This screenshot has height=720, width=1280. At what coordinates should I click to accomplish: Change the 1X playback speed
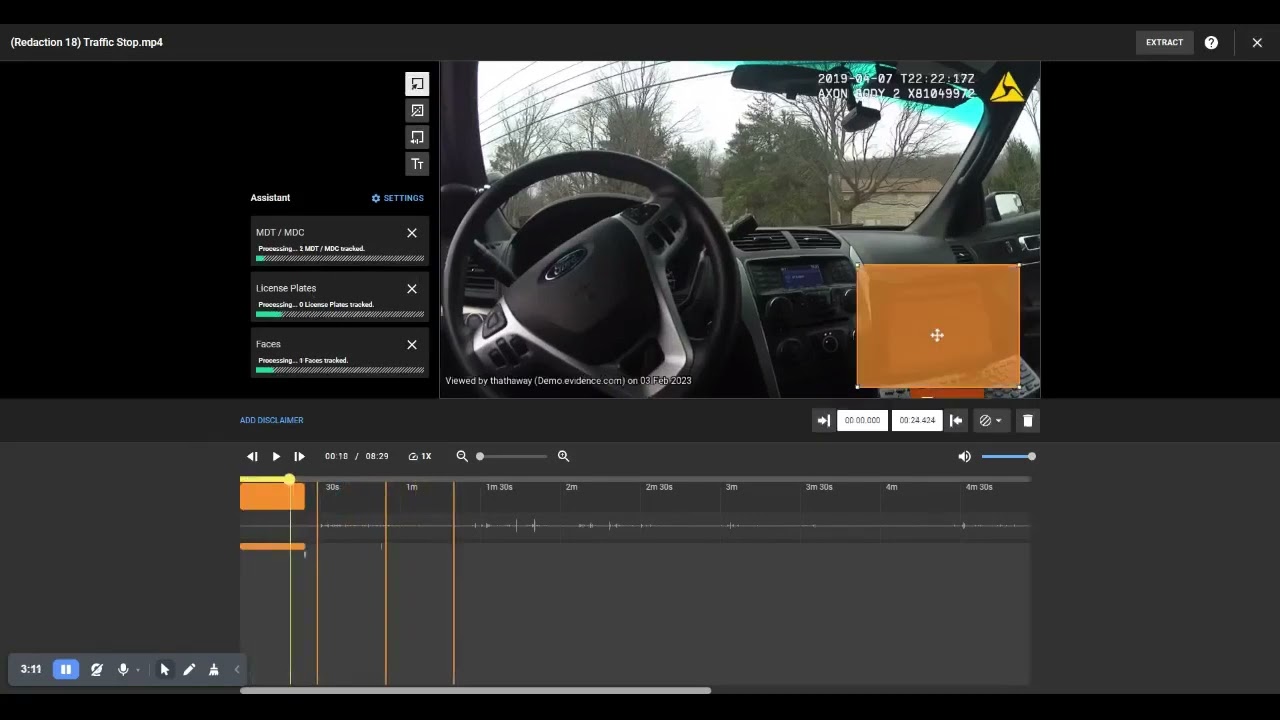click(x=420, y=456)
